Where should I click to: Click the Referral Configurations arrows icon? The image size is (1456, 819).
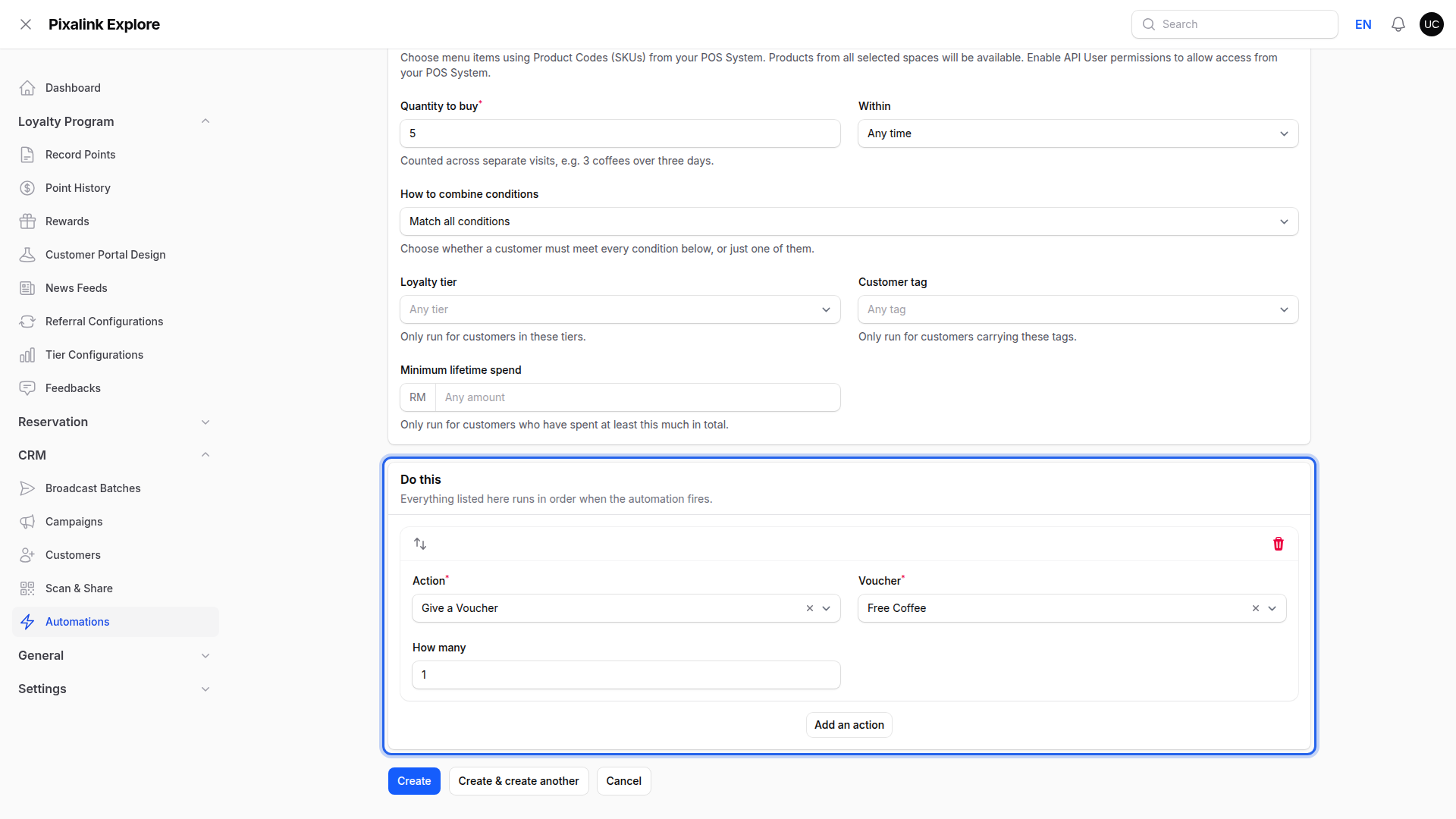click(x=27, y=322)
